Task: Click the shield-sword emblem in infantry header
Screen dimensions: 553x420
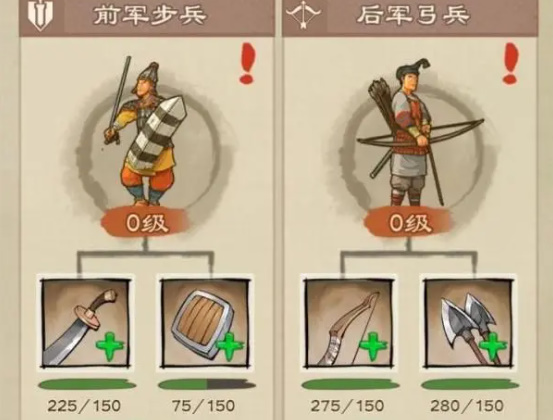Action: (40, 15)
